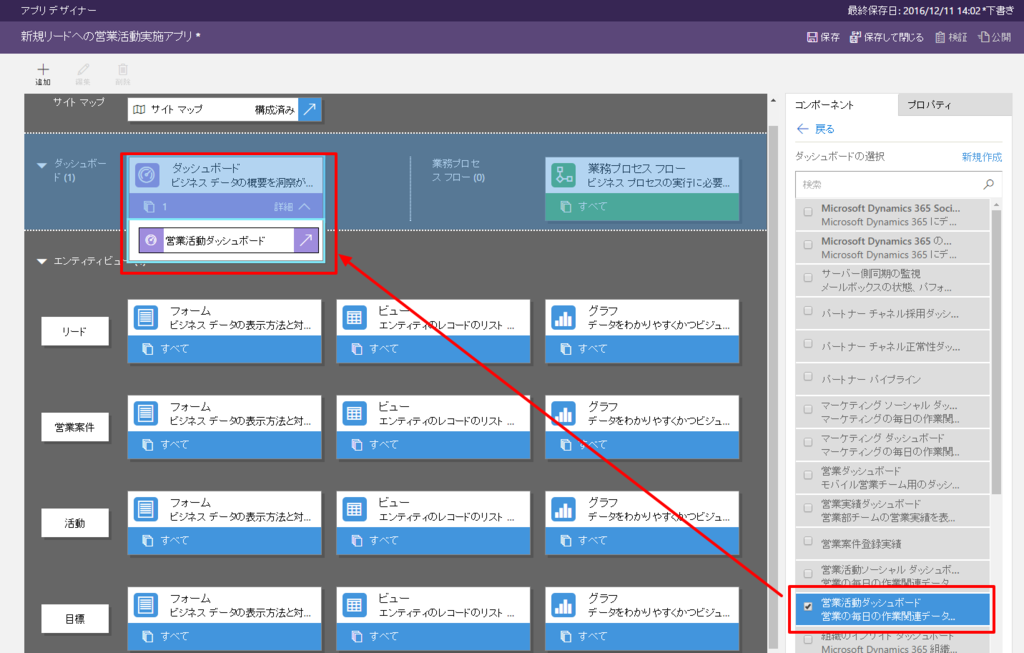Screen dimensions: 1024x653
Task: Click the 活動 form tile icon
Action: pyautogui.click(x=146, y=510)
